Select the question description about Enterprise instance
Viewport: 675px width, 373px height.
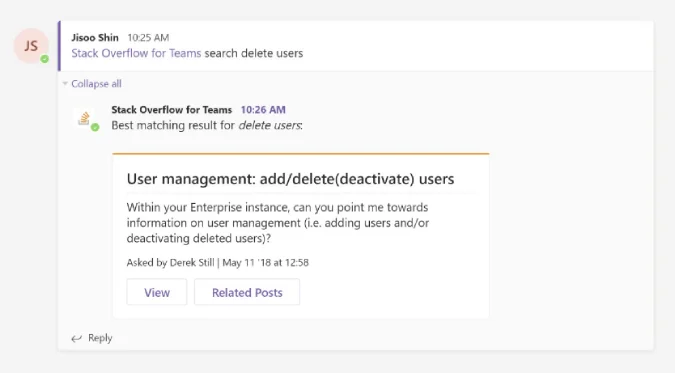point(278,223)
